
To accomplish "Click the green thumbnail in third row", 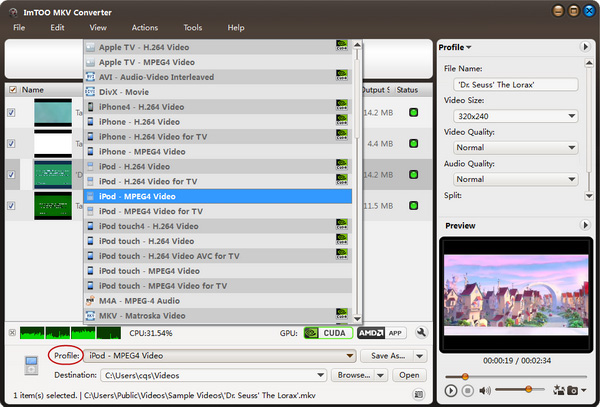I will pos(53,174).
